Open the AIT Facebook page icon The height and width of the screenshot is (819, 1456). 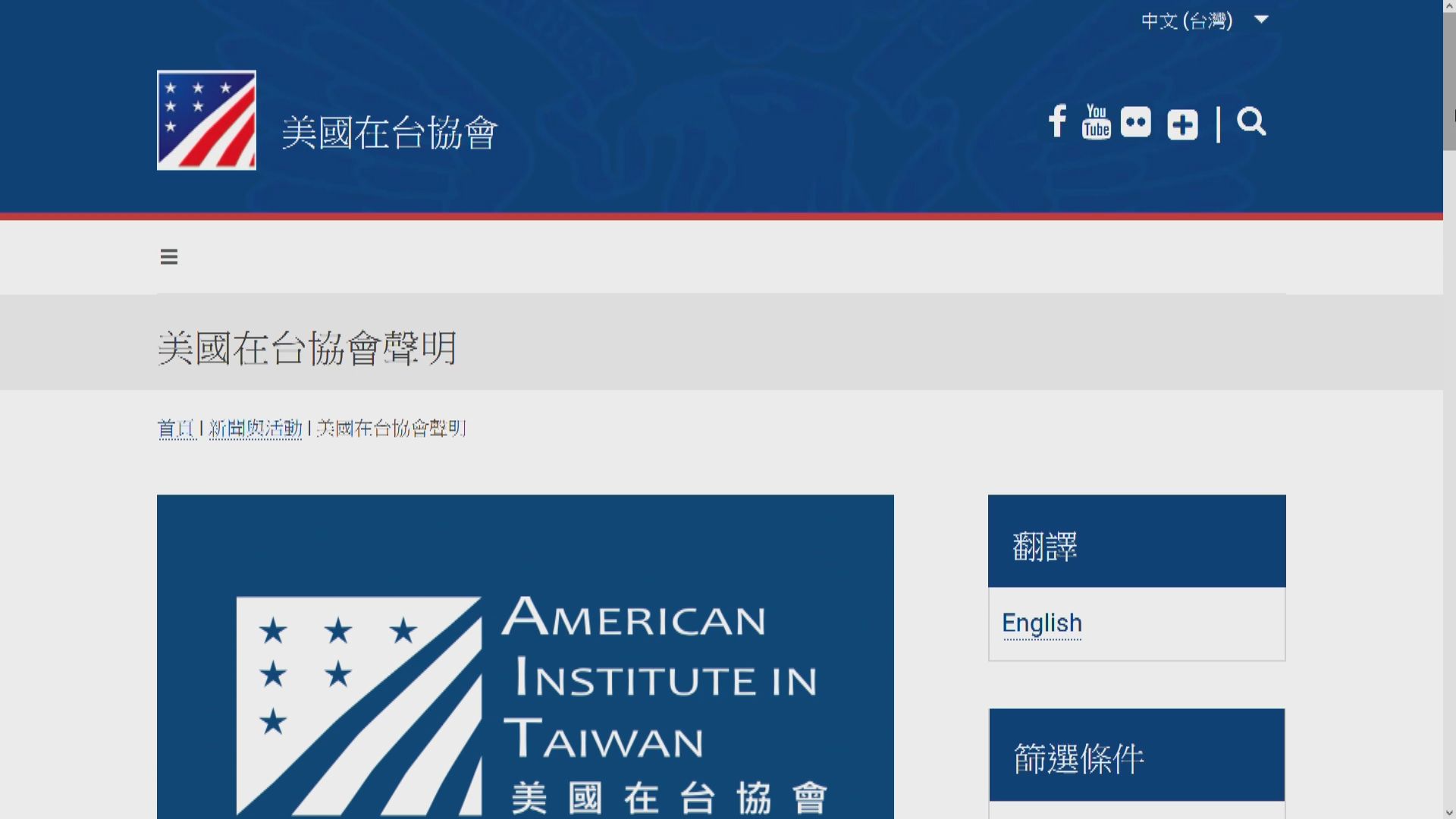click(x=1057, y=121)
